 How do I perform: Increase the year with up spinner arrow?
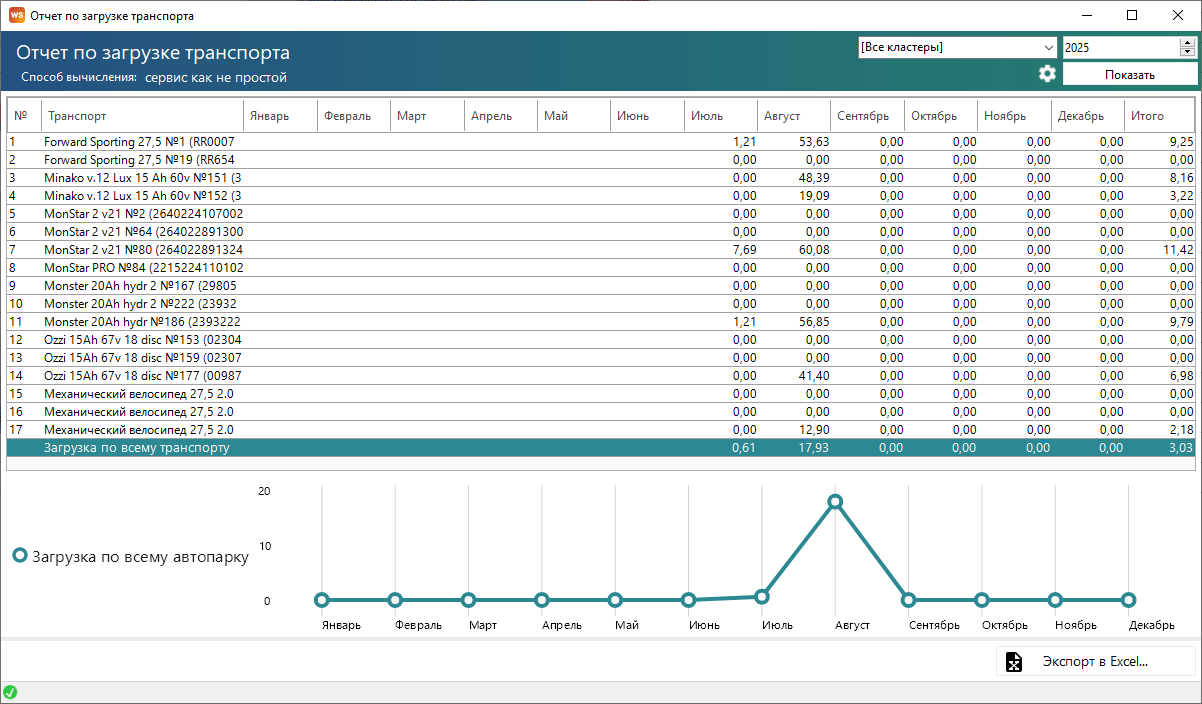(x=1187, y=42)
